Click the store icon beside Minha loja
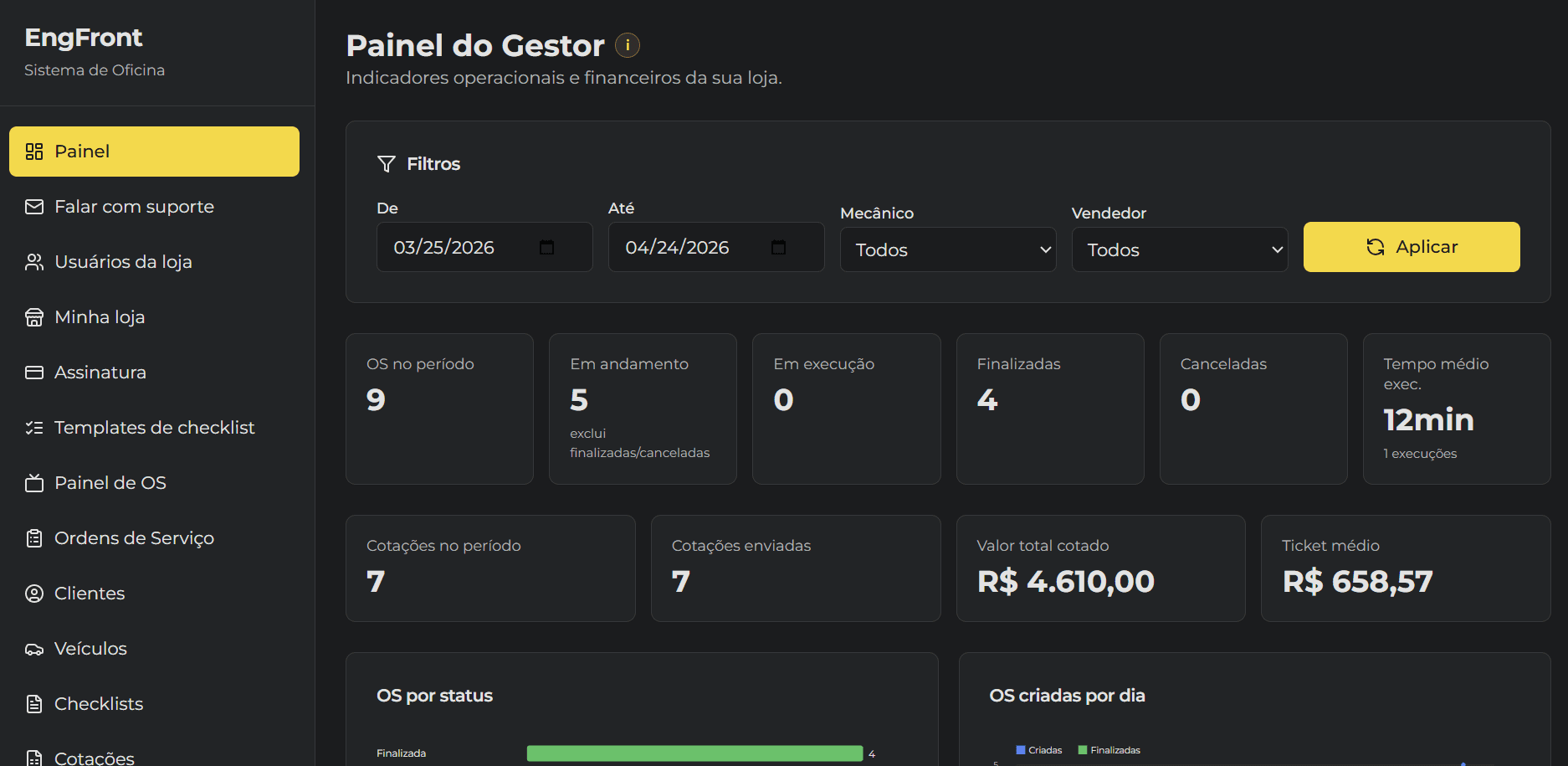This screenshot has height=766, width=1568. (x=34, y=316)
